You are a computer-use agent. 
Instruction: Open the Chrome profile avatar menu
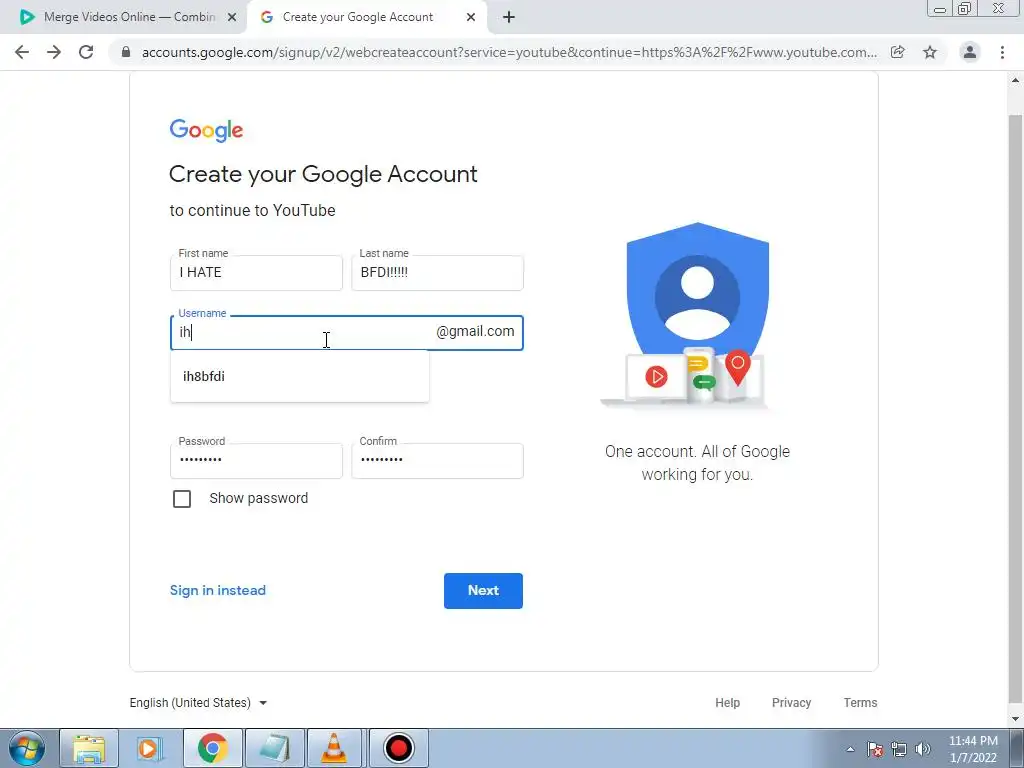[970, 52]
